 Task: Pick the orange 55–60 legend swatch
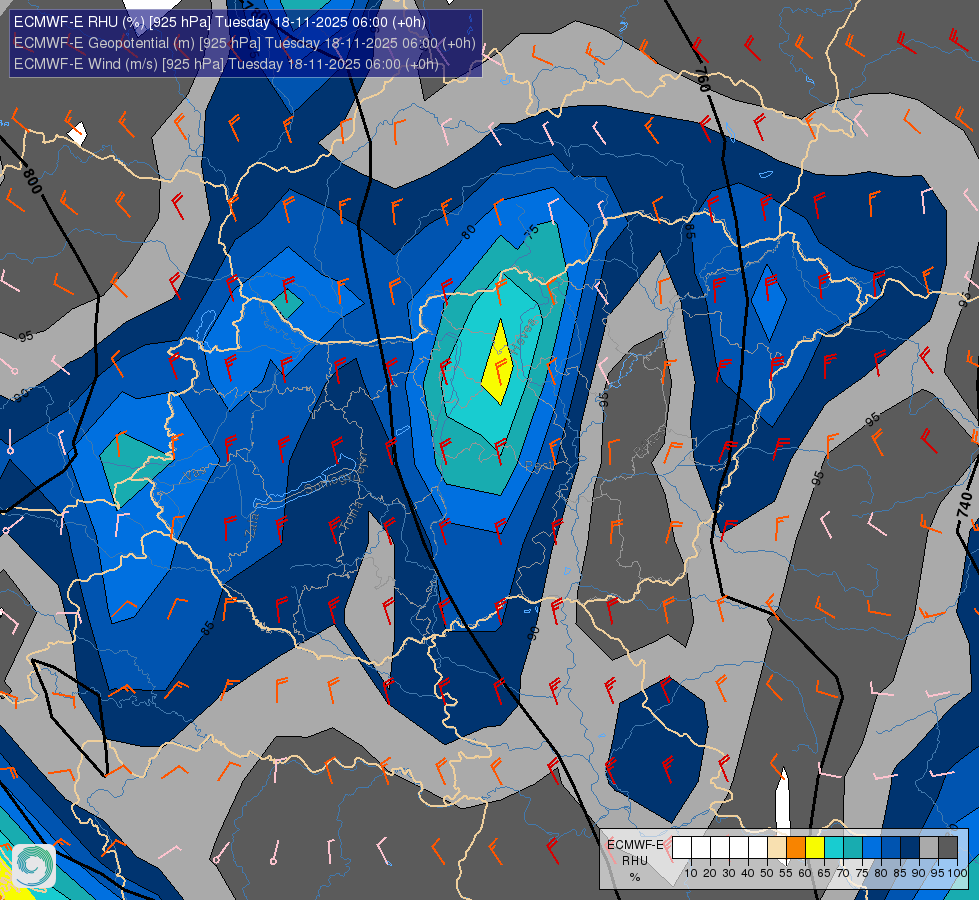(x=796, y=848)
